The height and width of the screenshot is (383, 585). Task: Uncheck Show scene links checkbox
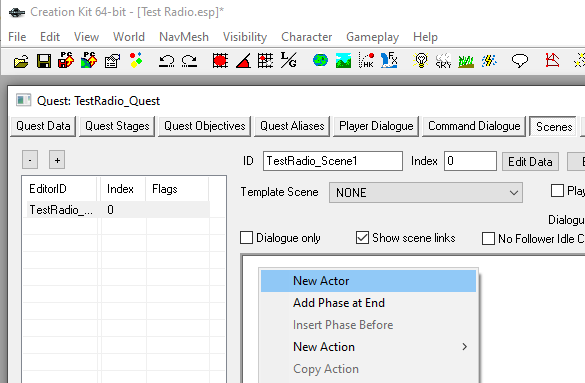point(362,238)
